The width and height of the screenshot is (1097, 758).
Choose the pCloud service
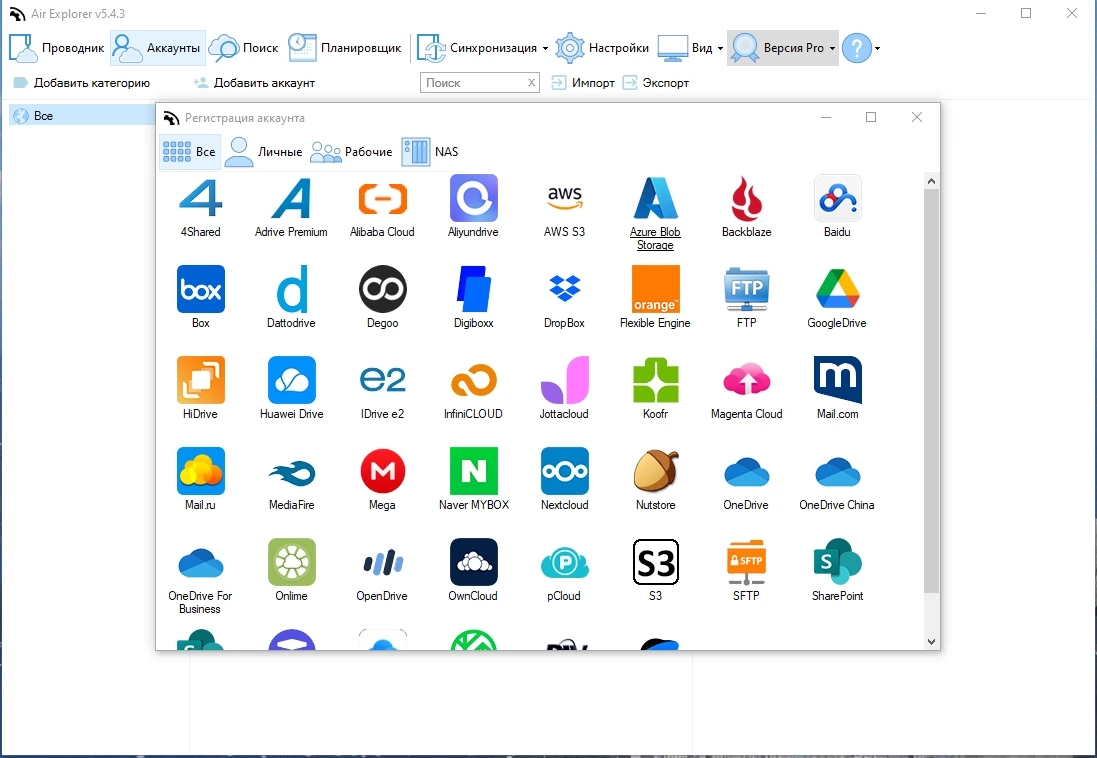[x=565, y=562]
